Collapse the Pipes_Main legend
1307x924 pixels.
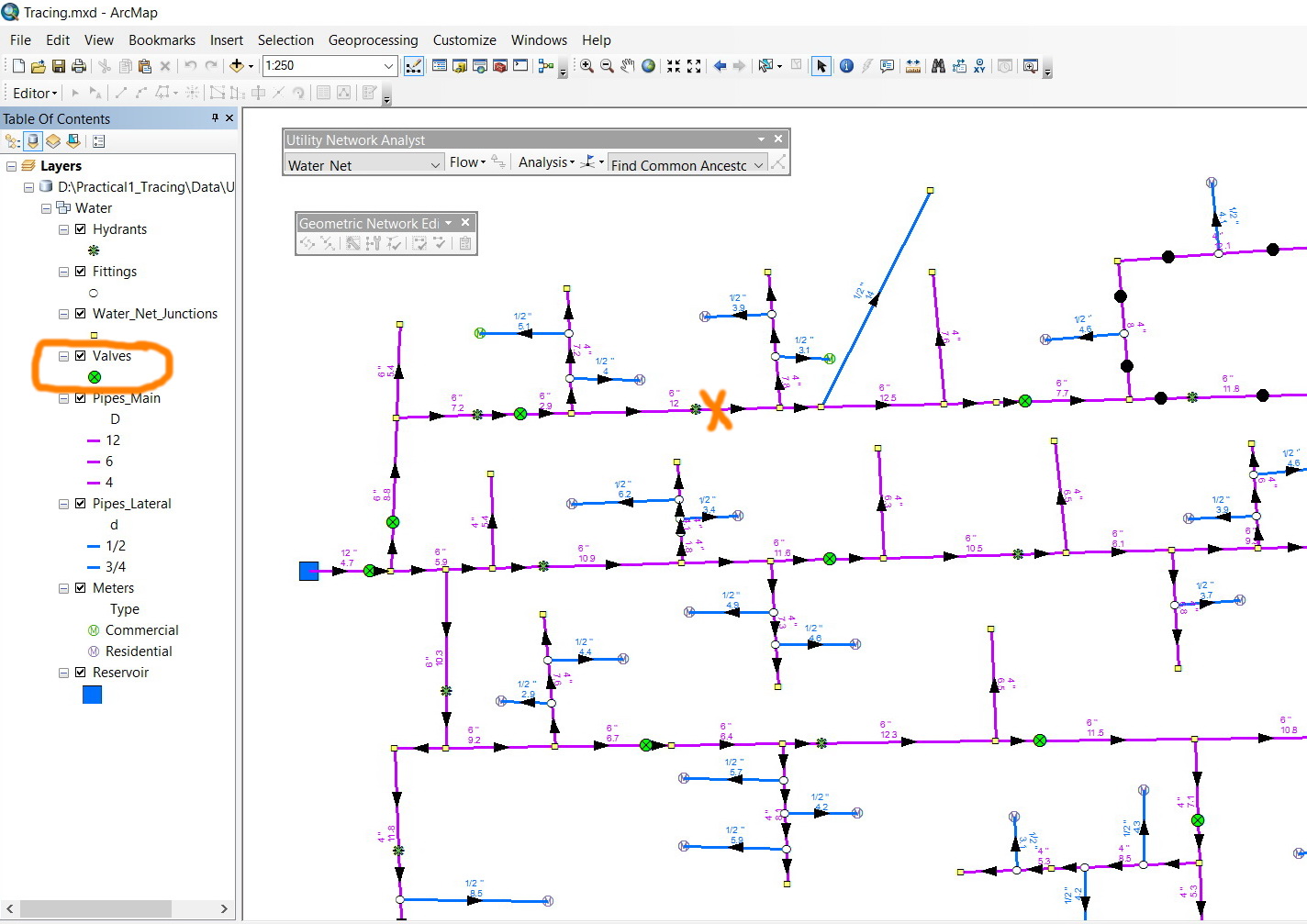(x=63, y=398)
